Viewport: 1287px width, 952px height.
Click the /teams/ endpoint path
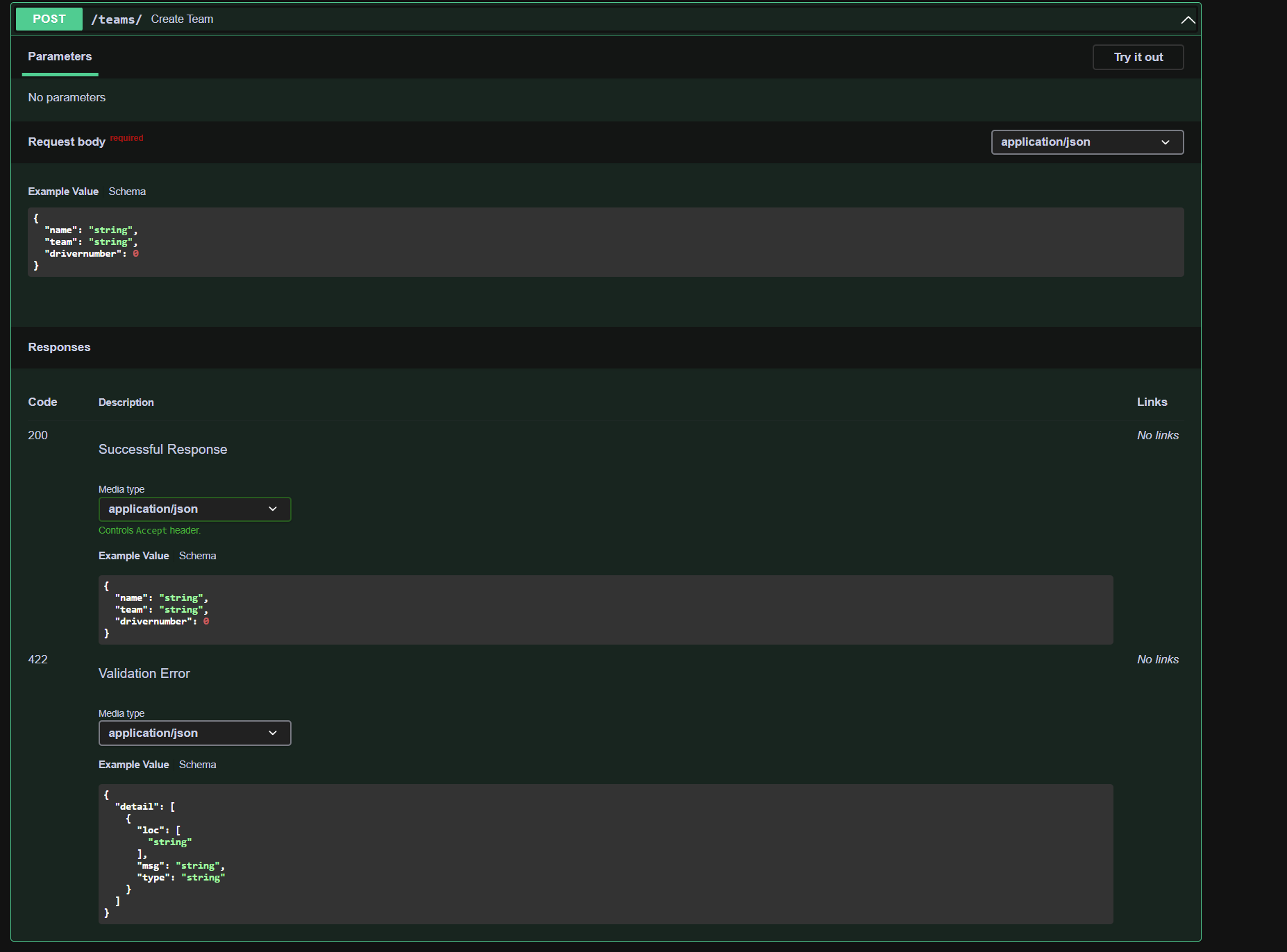(x=117, y=19)
